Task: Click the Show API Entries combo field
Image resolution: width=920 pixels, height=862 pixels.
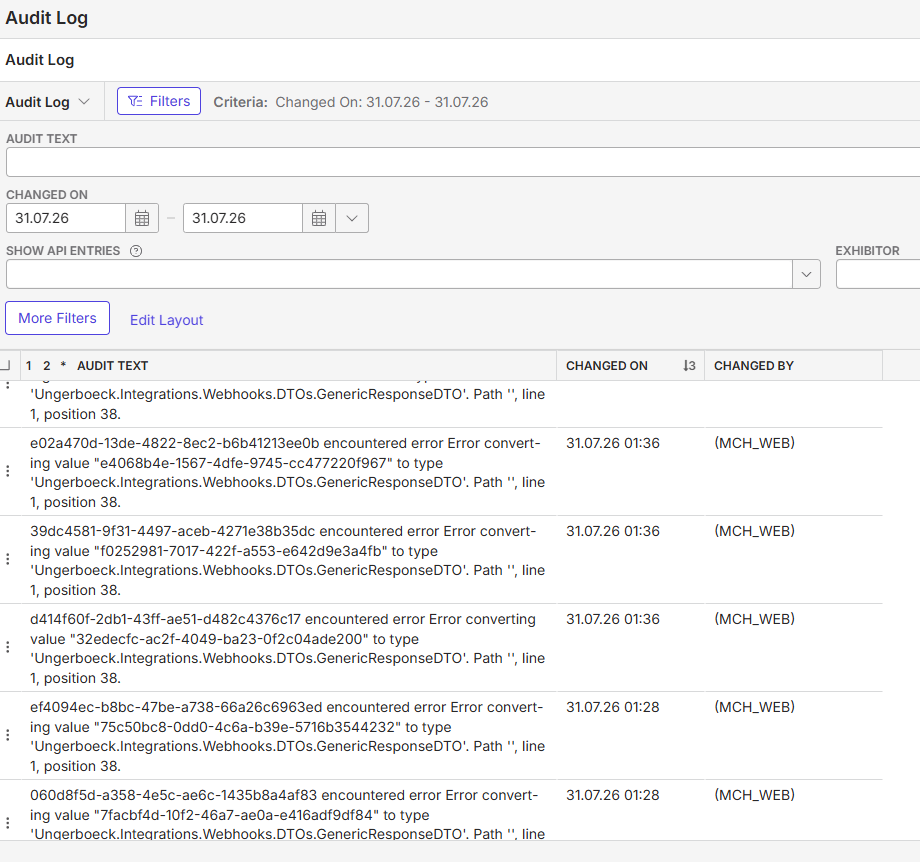Action: 399,274
